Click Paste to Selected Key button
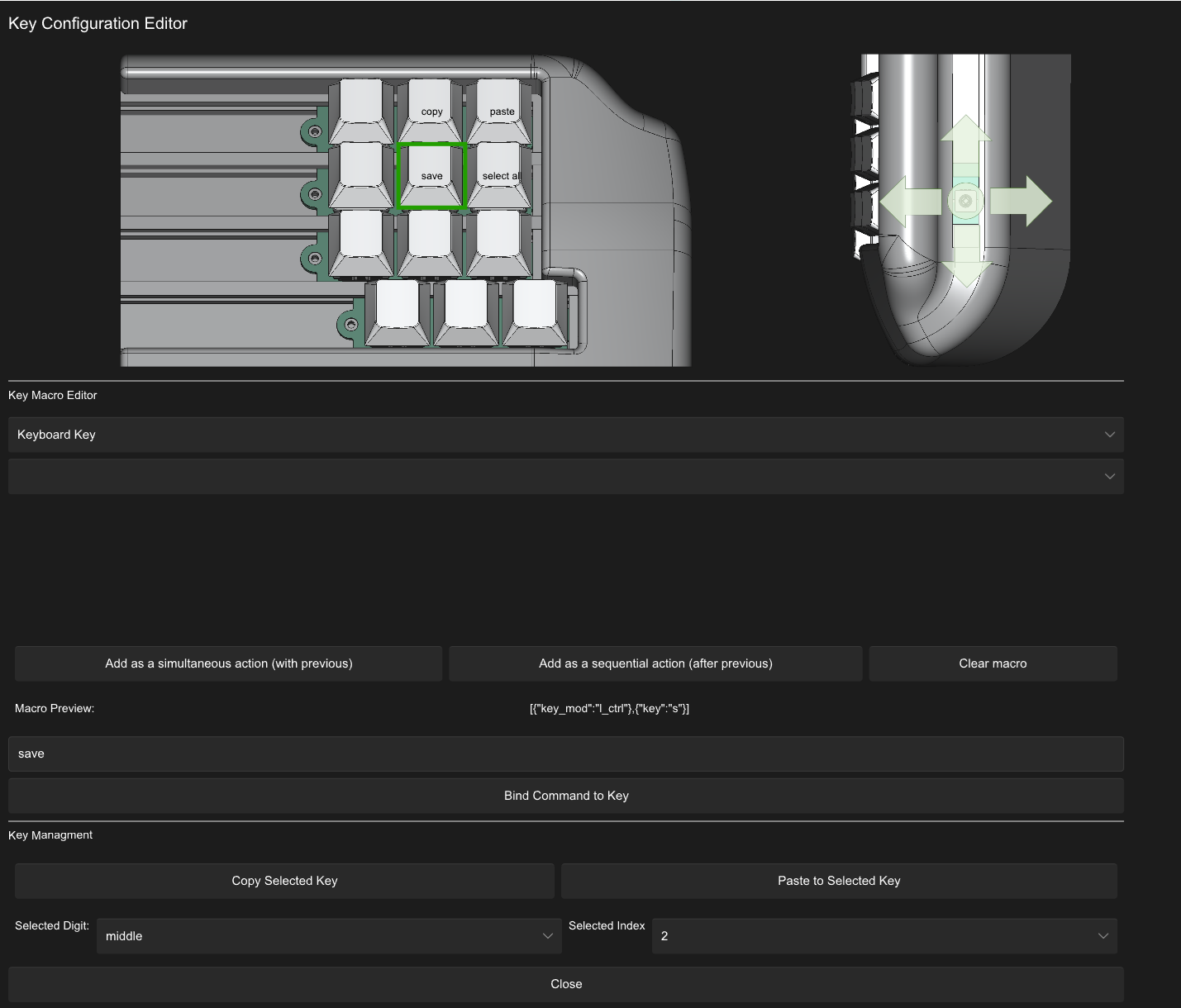 point(839,881)
